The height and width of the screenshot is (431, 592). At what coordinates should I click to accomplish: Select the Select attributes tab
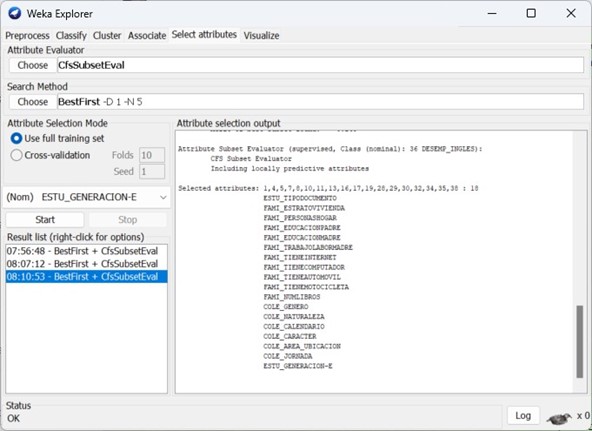(x=204, y=34)
